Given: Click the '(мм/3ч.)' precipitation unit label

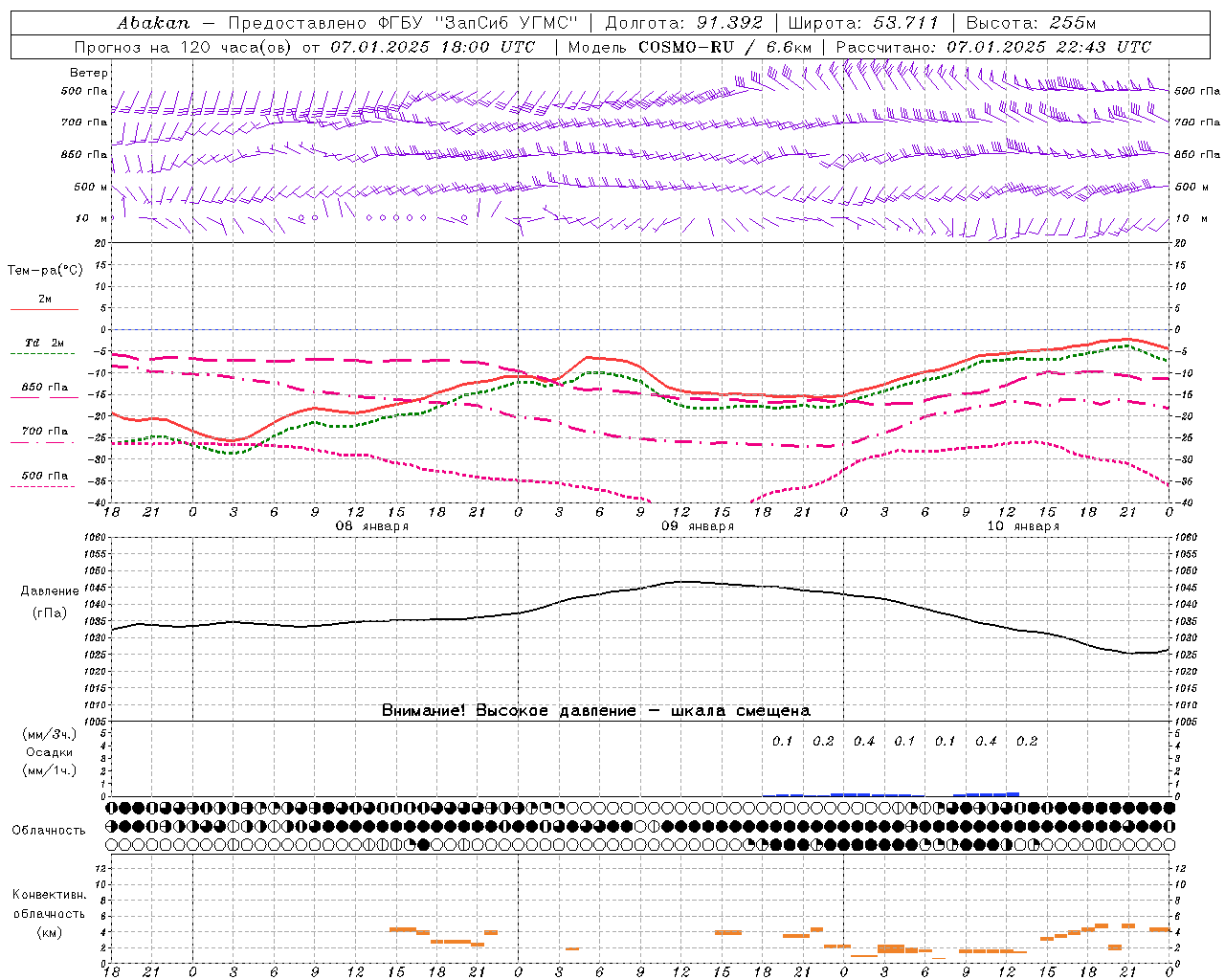Looking at the screenshot, I should [x=49, y=734].
